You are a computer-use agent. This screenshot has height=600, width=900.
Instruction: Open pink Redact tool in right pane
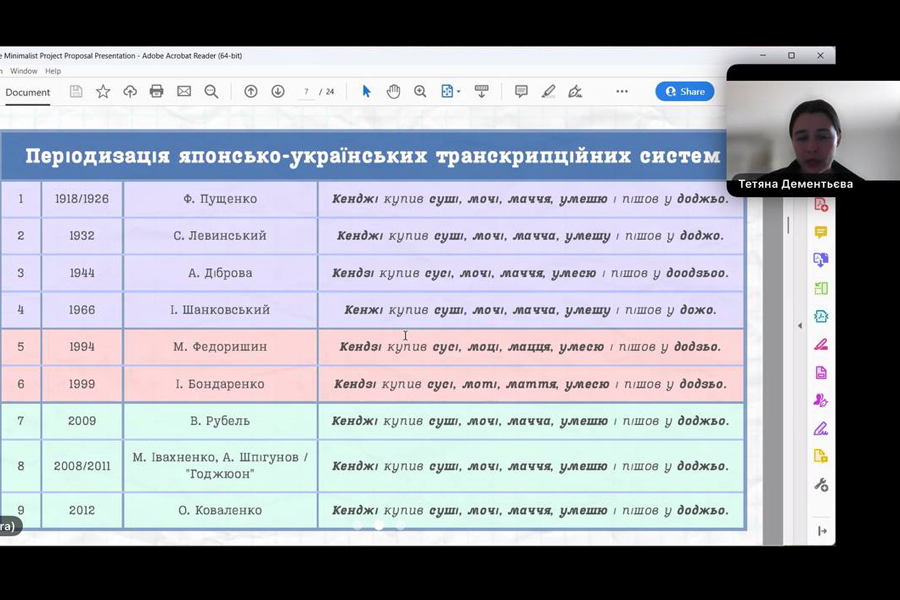pyautogui.click(x=821, y=344)
